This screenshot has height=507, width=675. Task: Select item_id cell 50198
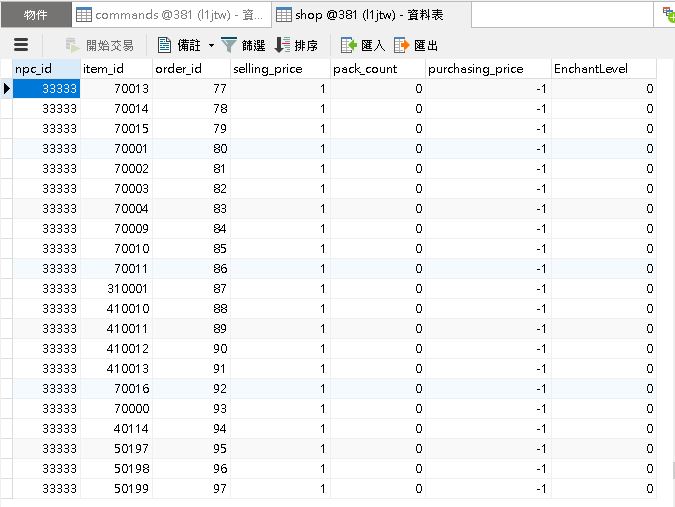point(116,469)
